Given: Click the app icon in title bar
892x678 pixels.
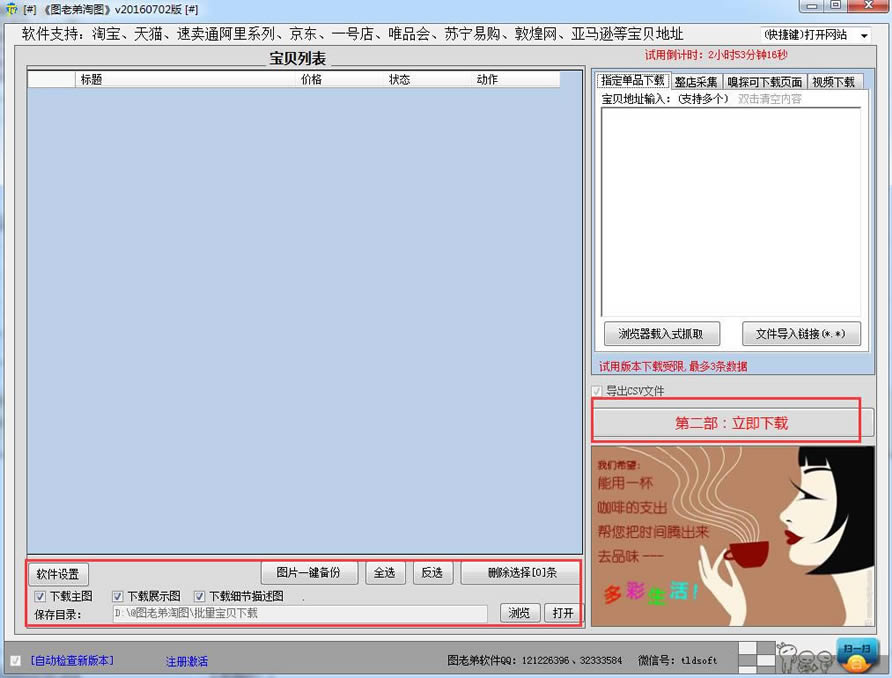Looking at the screenshot, I should [11, 9].
